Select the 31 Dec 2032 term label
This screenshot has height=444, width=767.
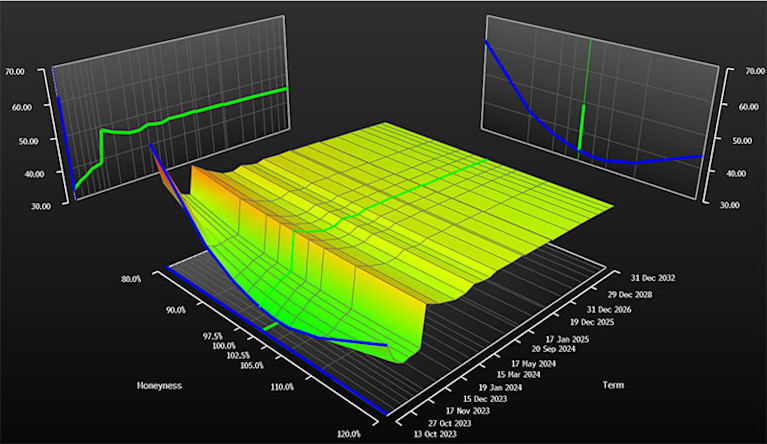pyautogui.click(x=653, y=278)
